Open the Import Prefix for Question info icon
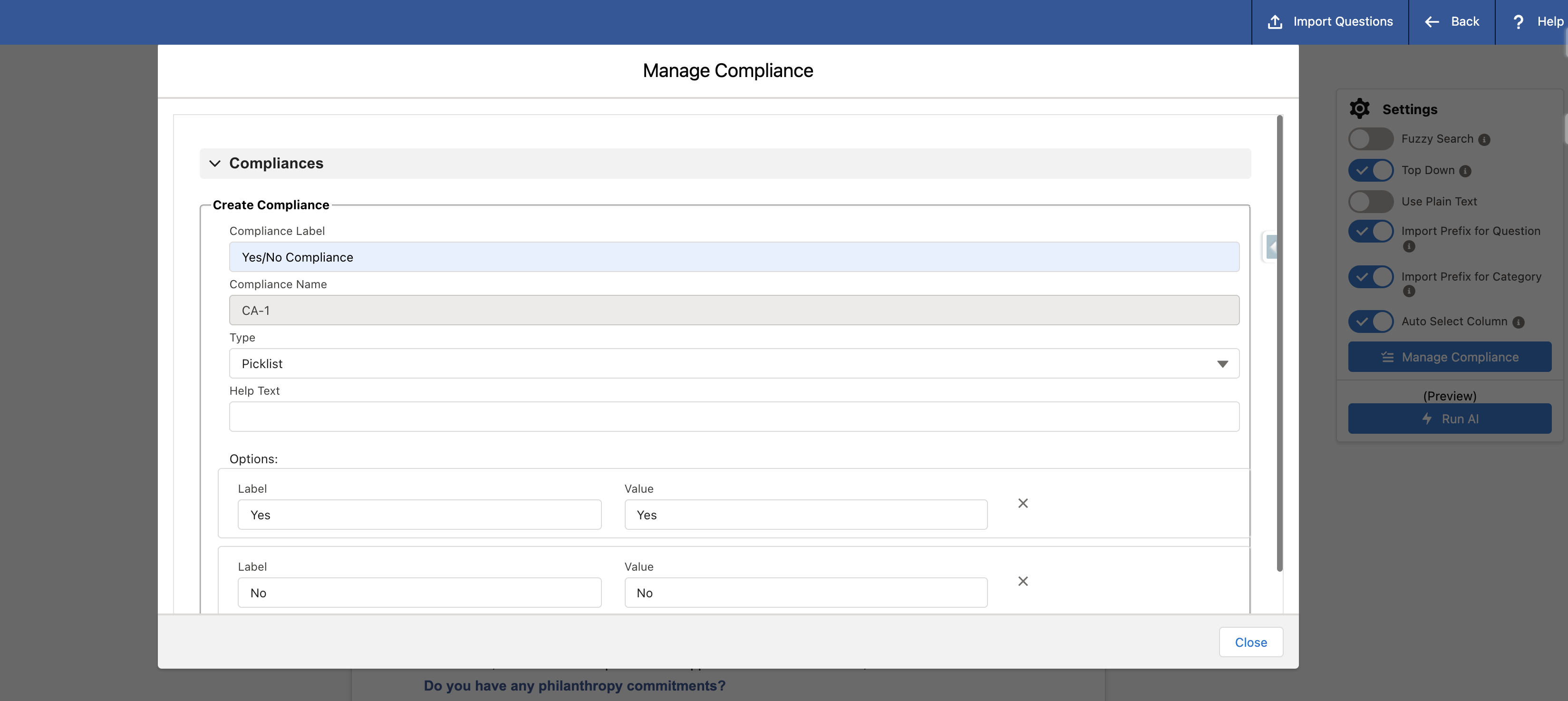Viewport: 1568px width, 701px height. (x=1409, y=246)
